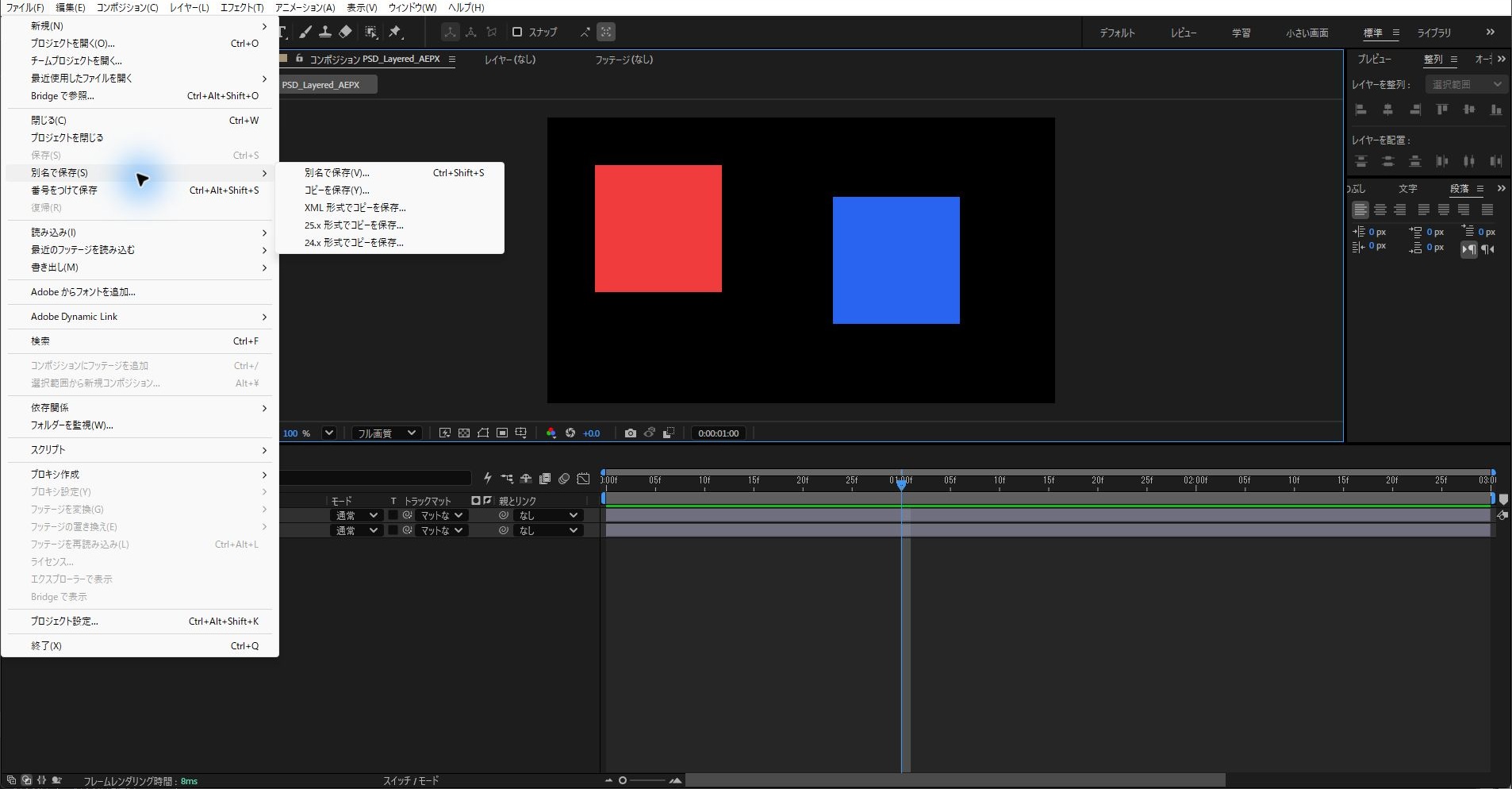This screenshot has height=789, width=1512.
Task: Open the first layer's マットな track matte dropdown
Action: click(x=441, y=515)
